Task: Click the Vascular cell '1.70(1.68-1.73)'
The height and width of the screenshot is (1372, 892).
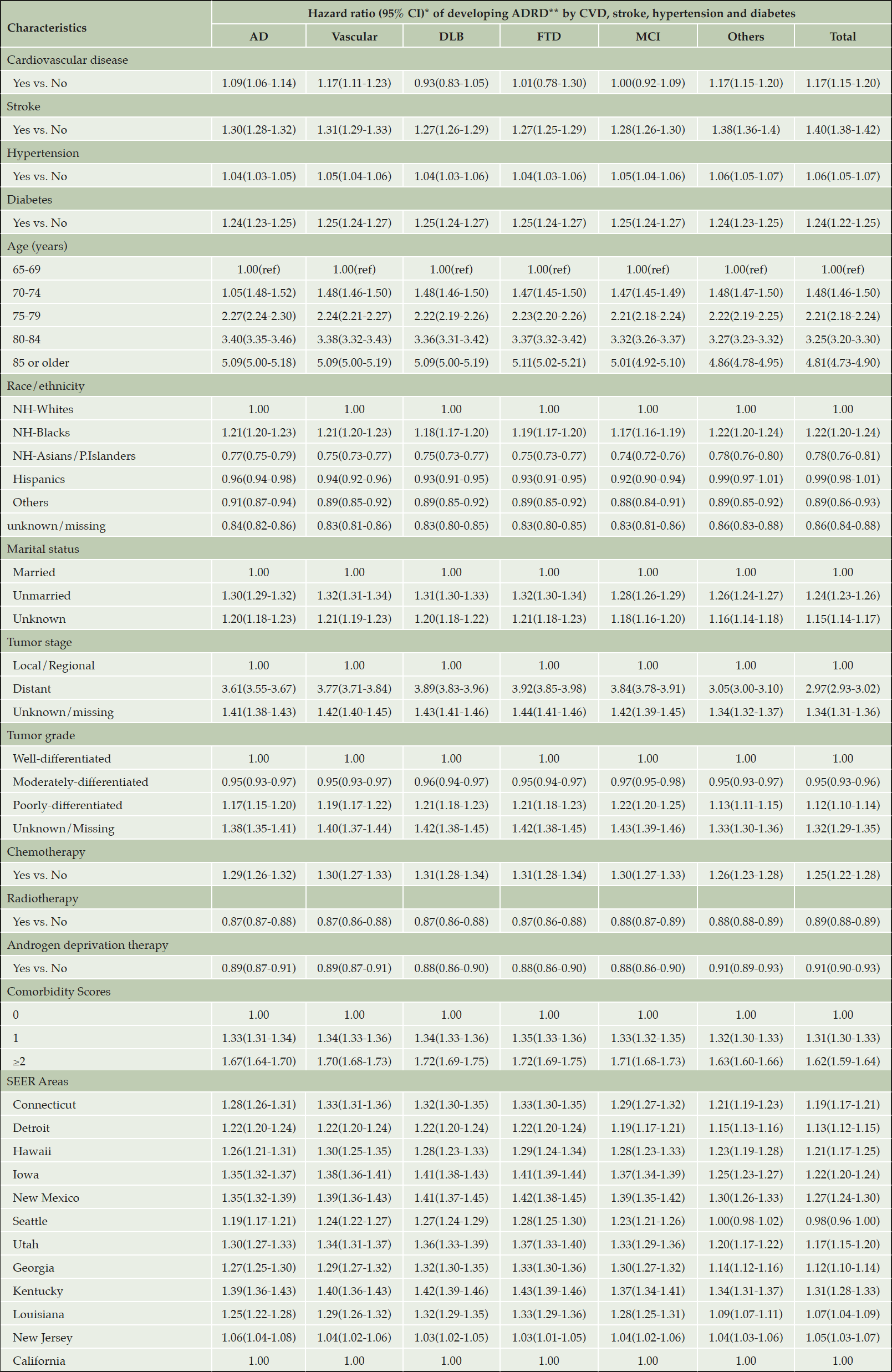Action: (x=354, y=1061)
